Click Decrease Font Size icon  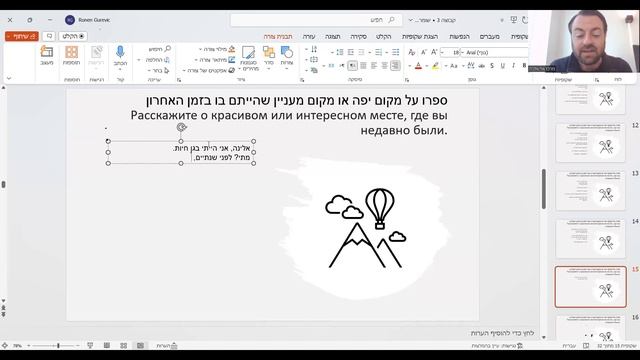coord(423,52)
